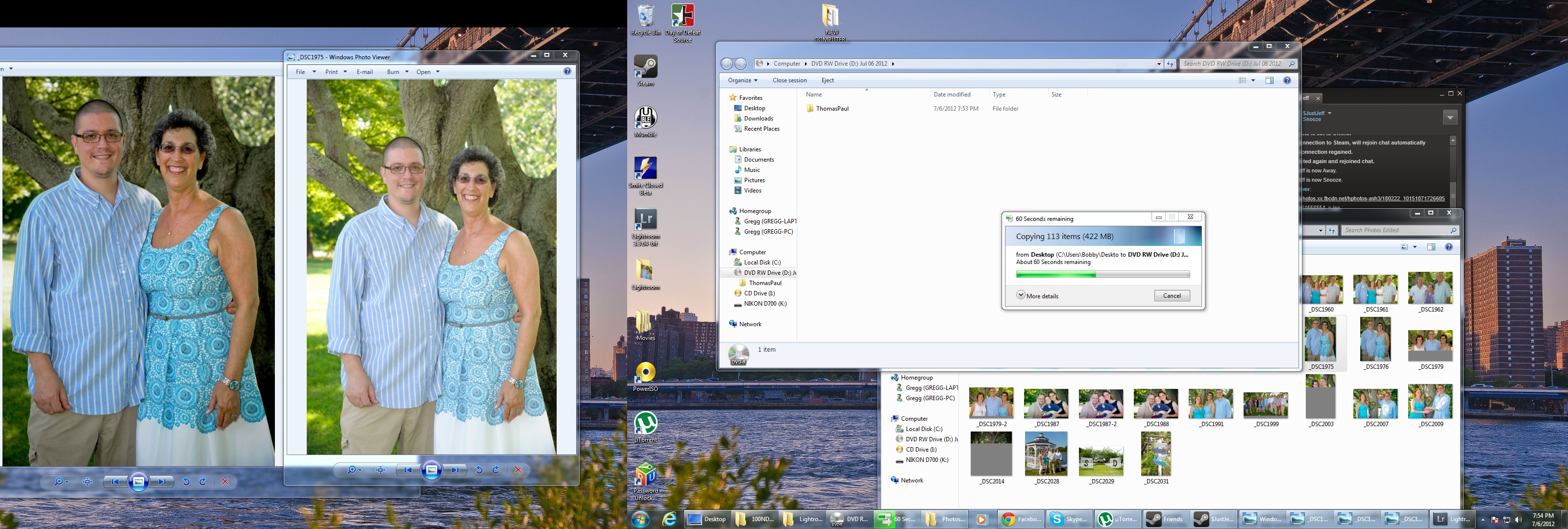Open the Organize dropdown menu

[742, 80]
